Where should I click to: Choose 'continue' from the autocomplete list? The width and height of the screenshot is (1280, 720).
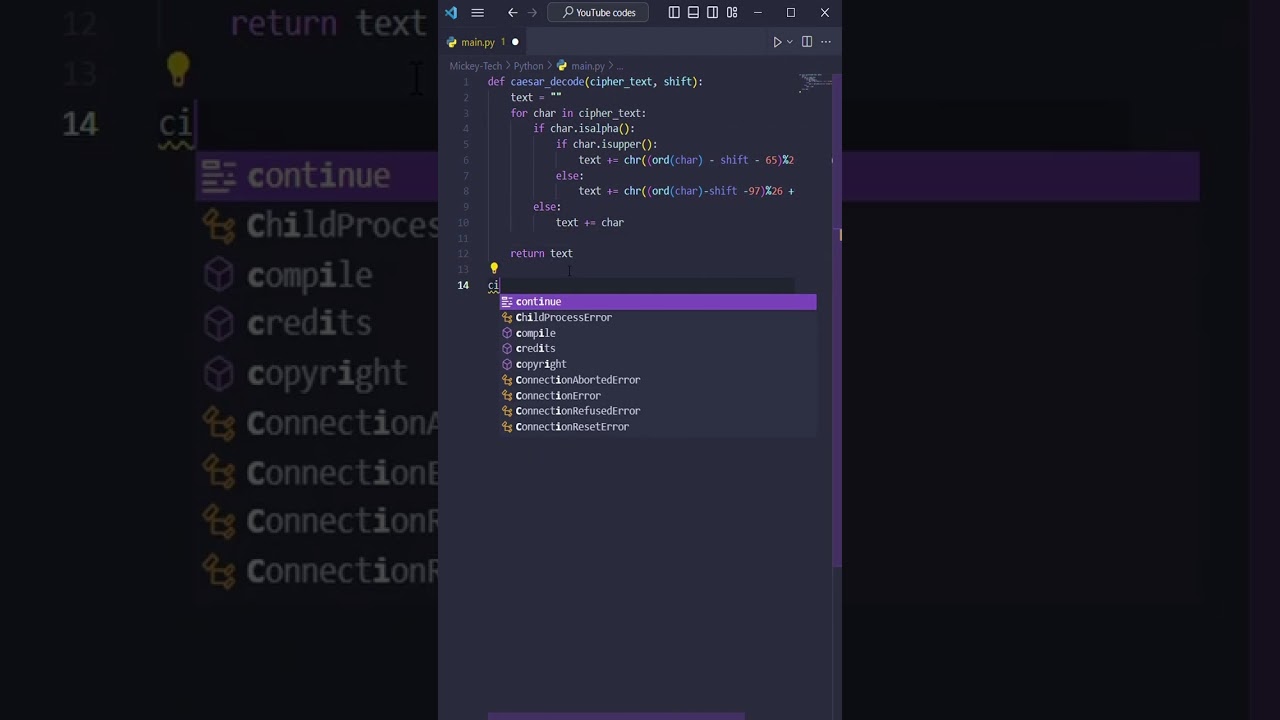click(x=538, y=302)
